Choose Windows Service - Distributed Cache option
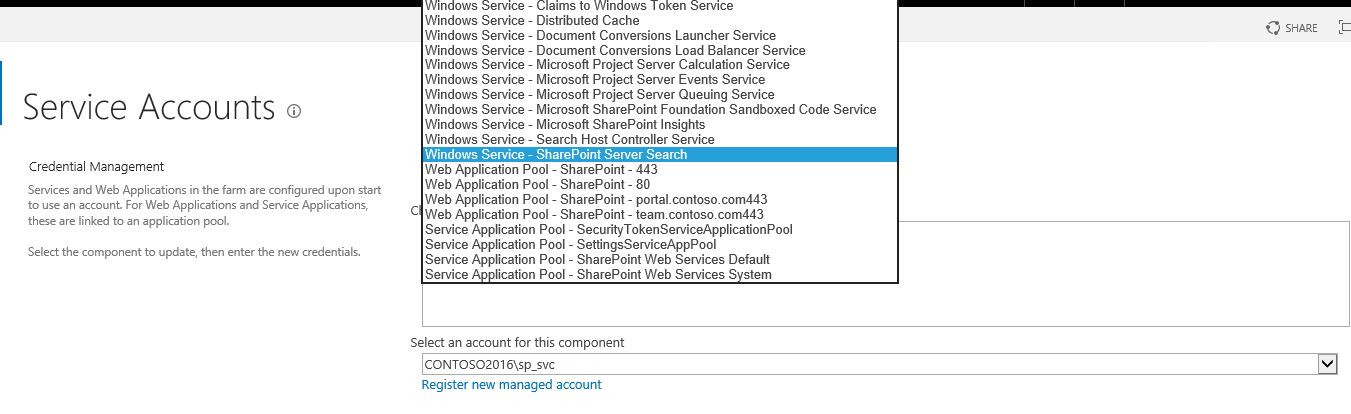 (659, 20)
